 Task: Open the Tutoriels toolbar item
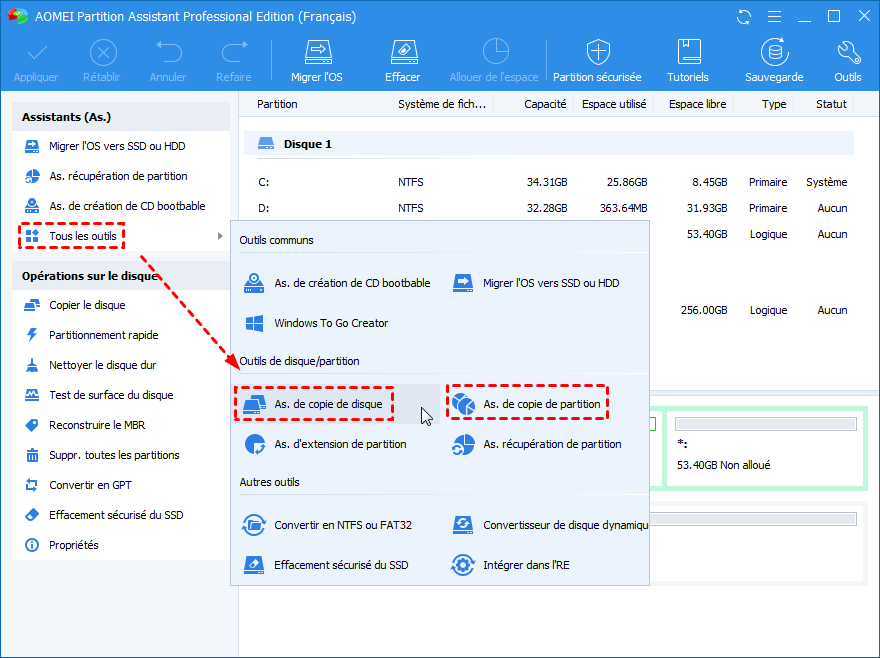[688, 62]
